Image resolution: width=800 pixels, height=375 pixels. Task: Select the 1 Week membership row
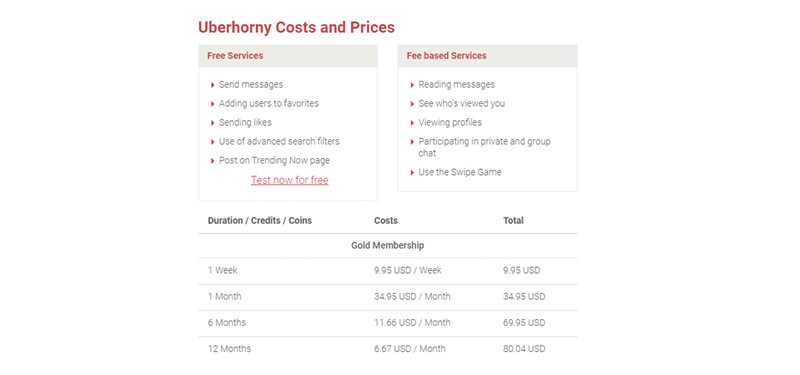tap(388, 270)
